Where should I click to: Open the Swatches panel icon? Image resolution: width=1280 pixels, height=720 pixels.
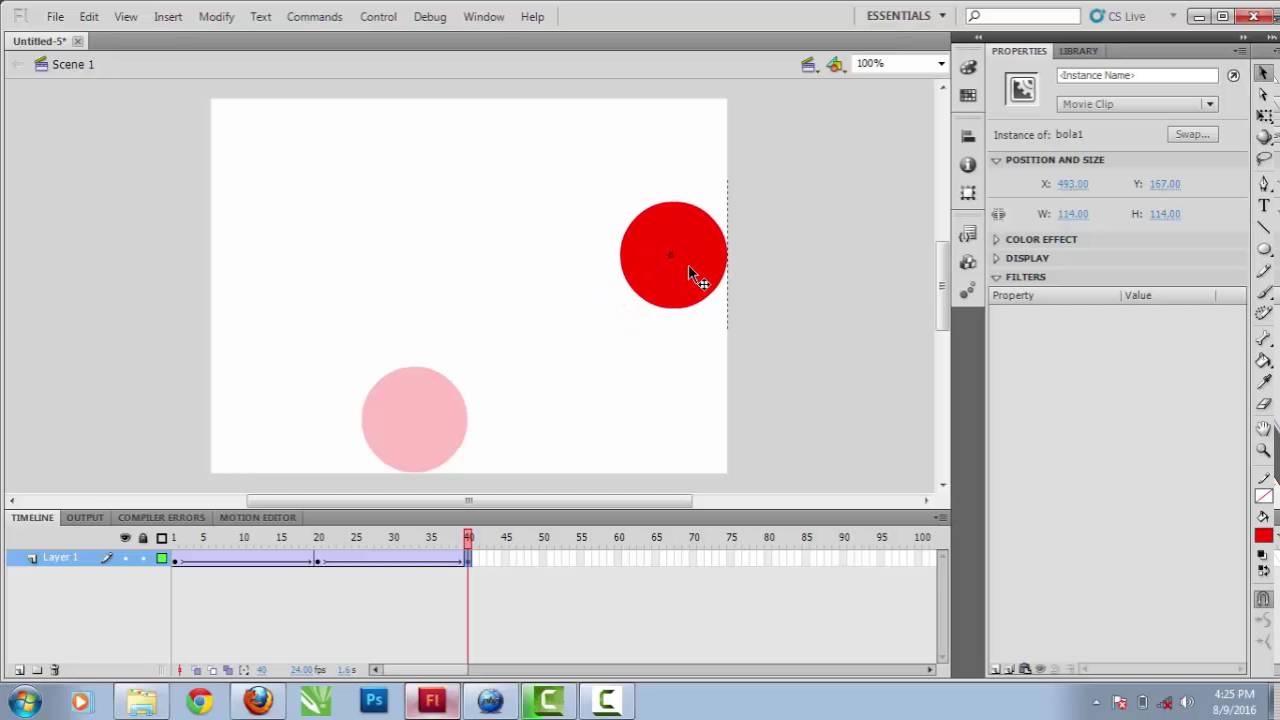(x=968, y=95)
